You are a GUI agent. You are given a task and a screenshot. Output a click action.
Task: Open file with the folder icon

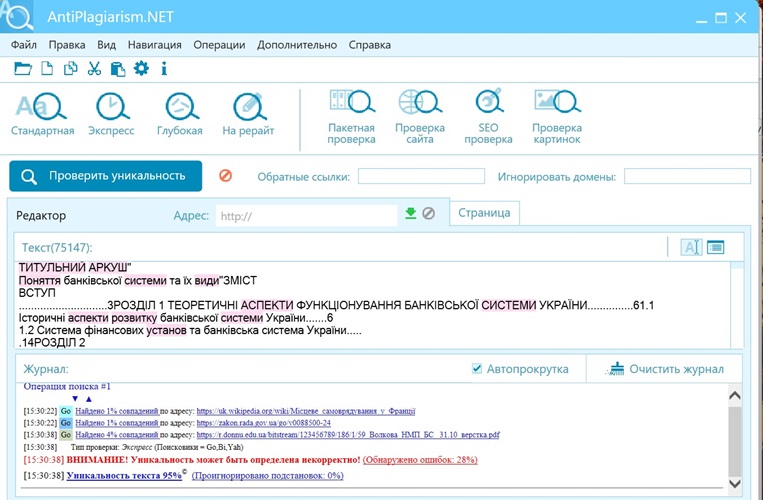pos(22,69)
